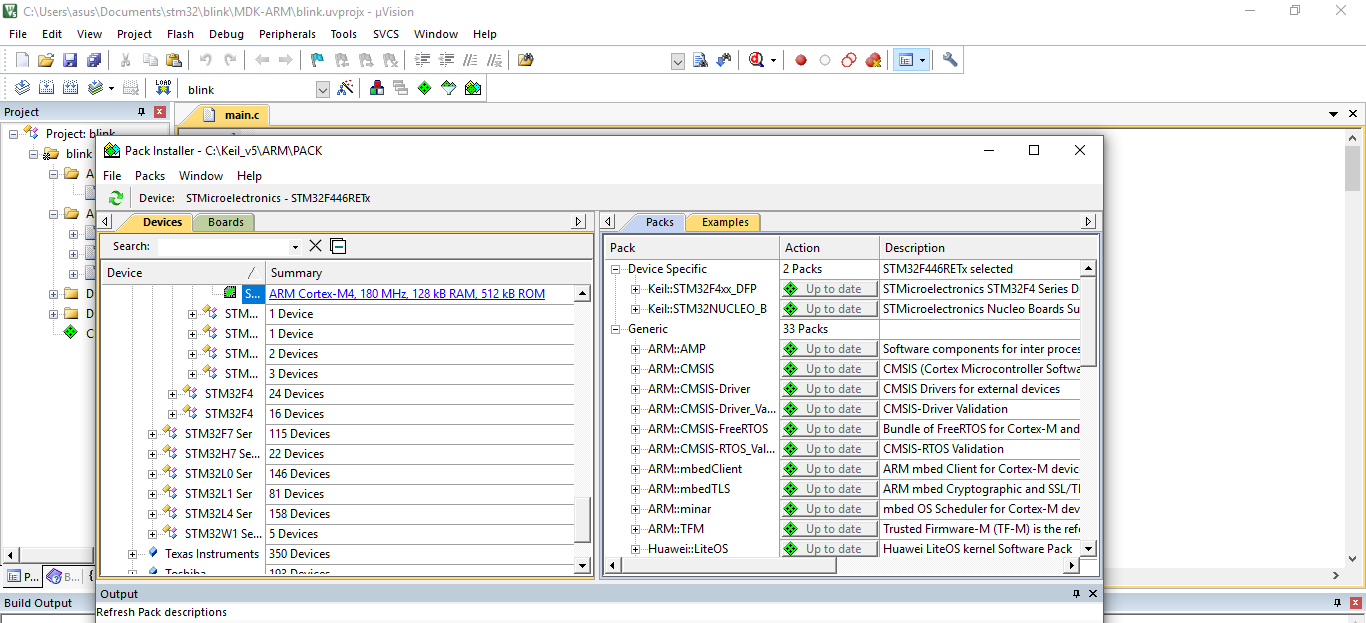Screen dimensions: 1366x623
Task: Open the Peripherals menu in µVision
Action: [x=287, y=34]
